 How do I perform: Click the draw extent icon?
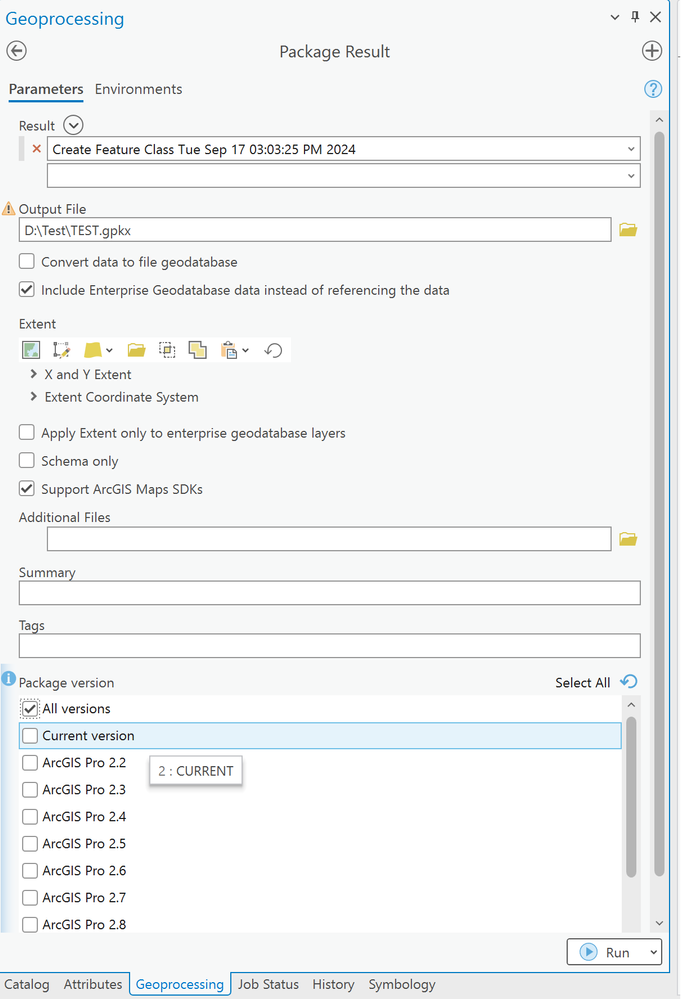click(x=61, y=350)
